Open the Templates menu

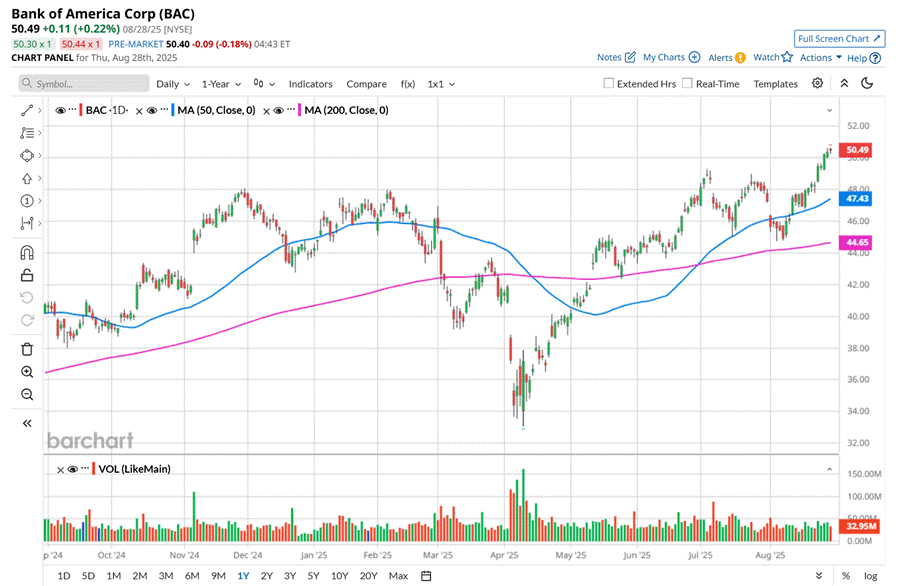coord(776,84)
